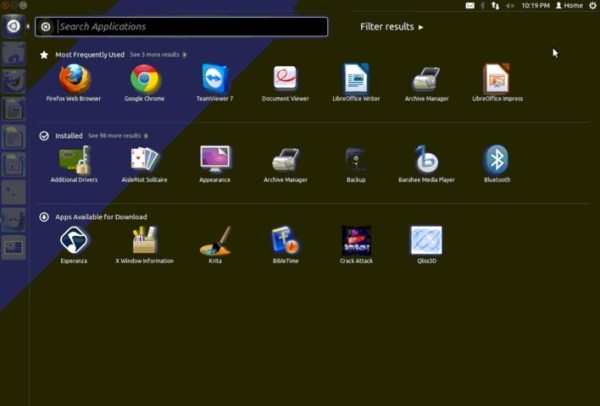
Task: Open AisleRiot Solitaire game
Action: tap(145, 159)
